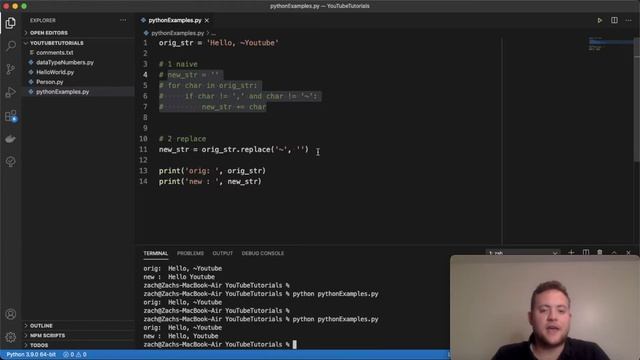Open the Manage gear icon
This screenshot has width=640, height=360.
pyautogui.click(x=11, y=337)
